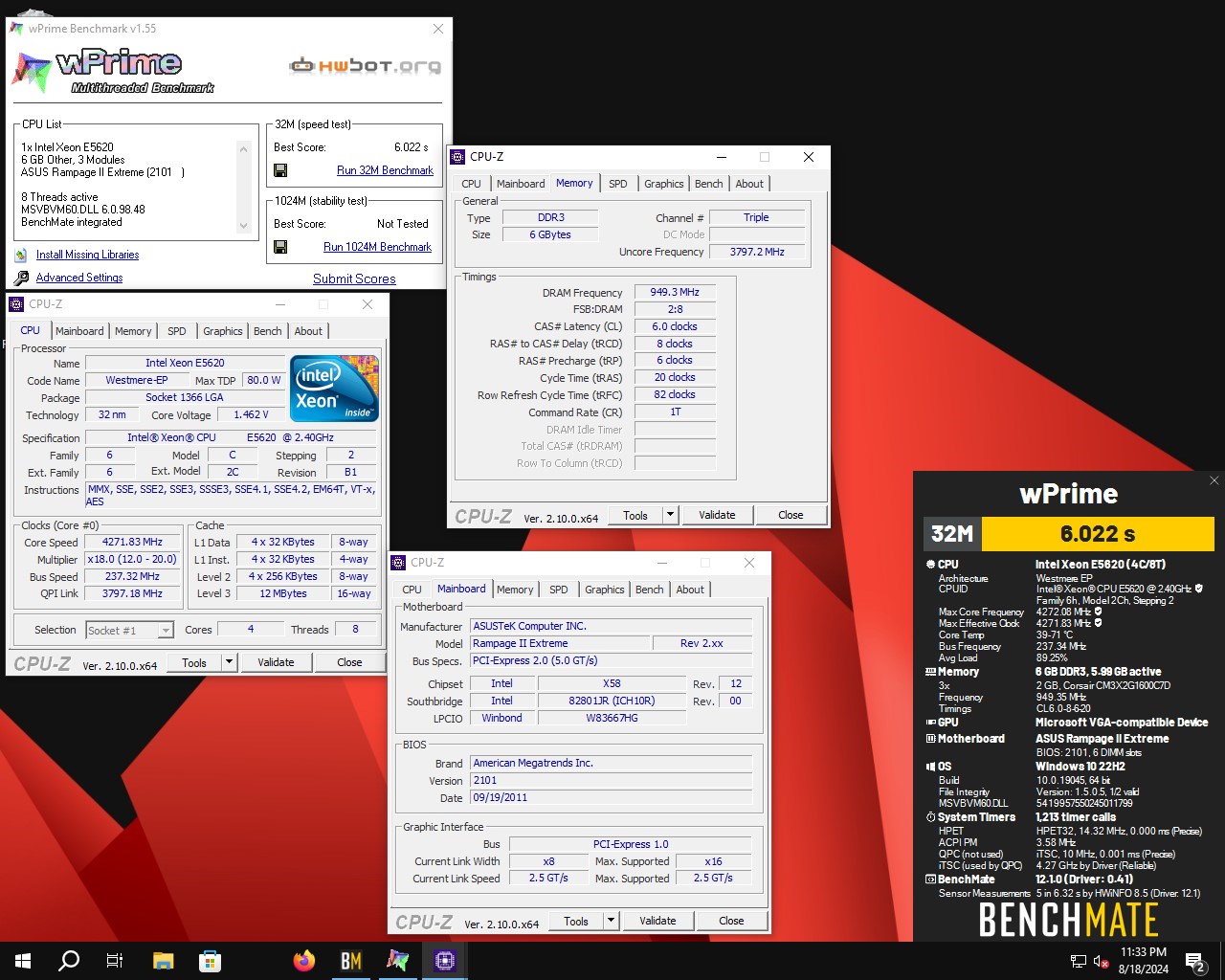
Task: Open Tools dropdown arrow in CPU-Z Memory window
Action: point(670,515)
